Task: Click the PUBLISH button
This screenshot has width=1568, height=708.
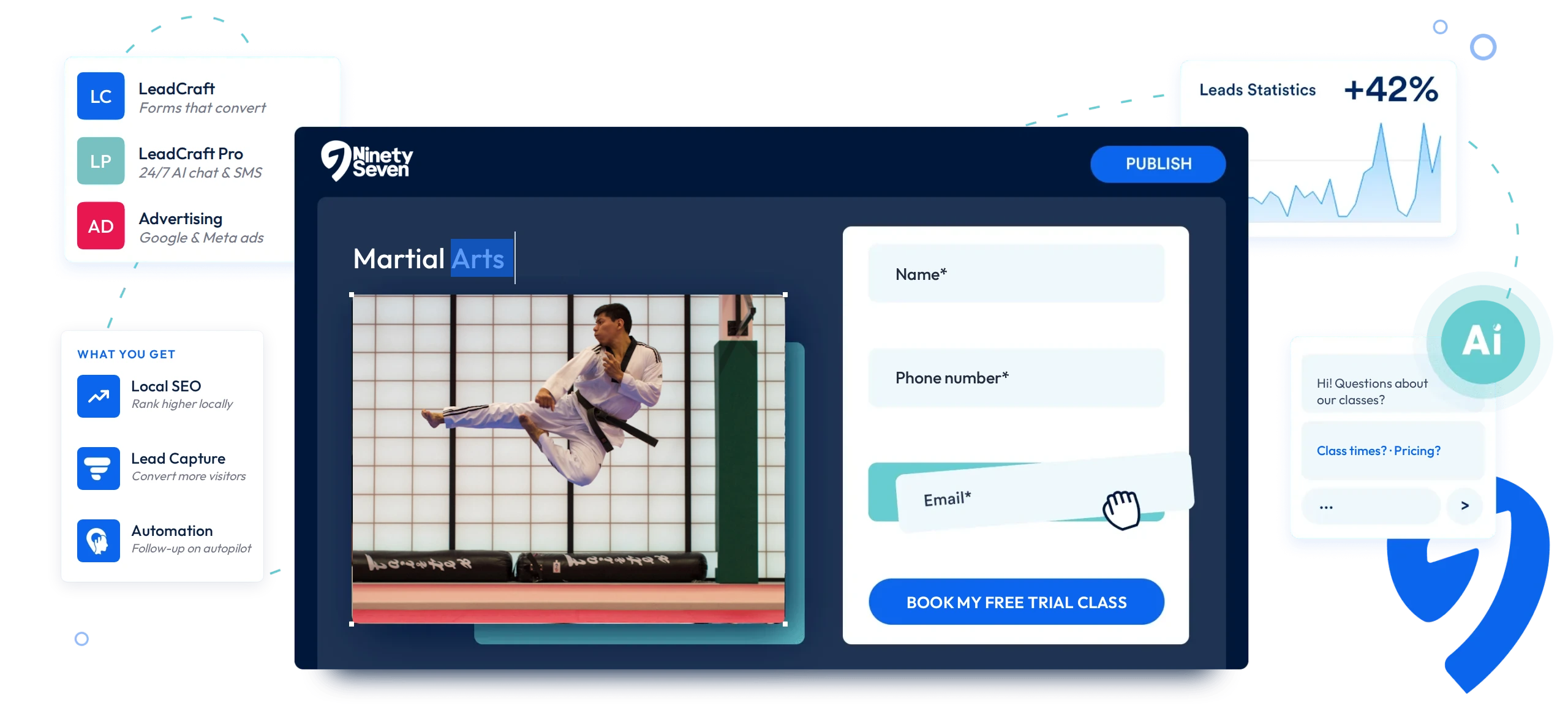Action: (1158, 164)
